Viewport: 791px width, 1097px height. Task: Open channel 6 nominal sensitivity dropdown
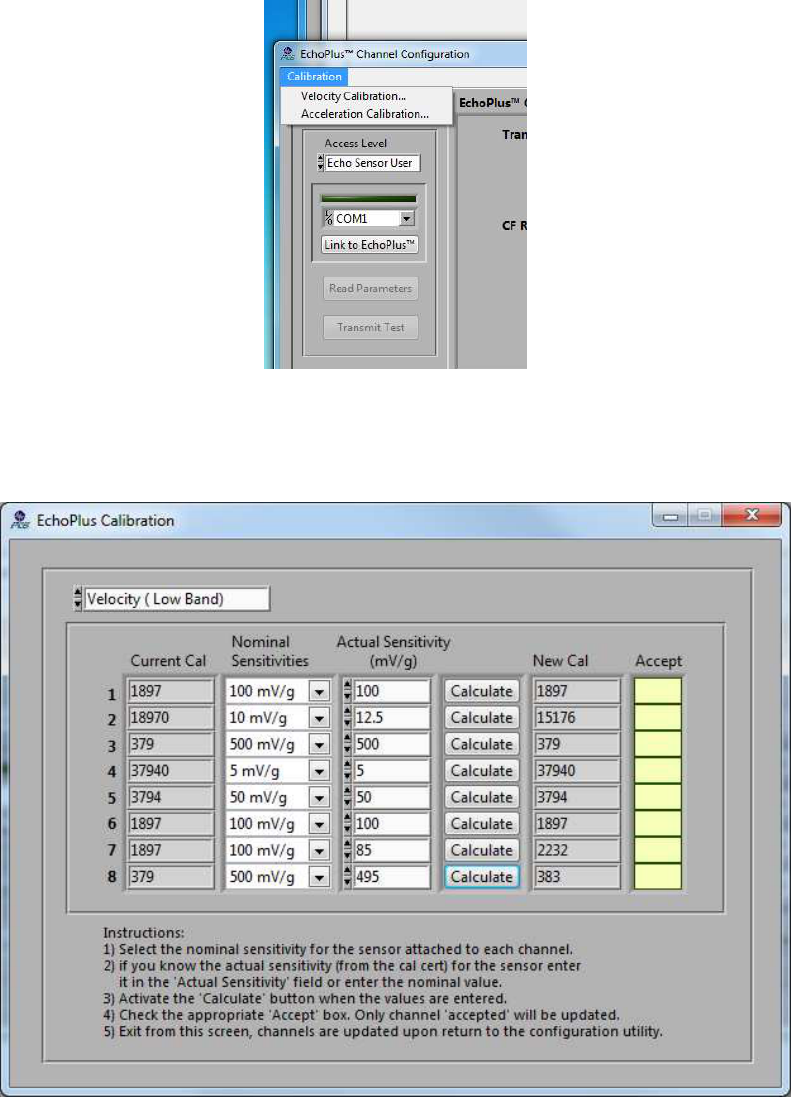click(320, 825)
